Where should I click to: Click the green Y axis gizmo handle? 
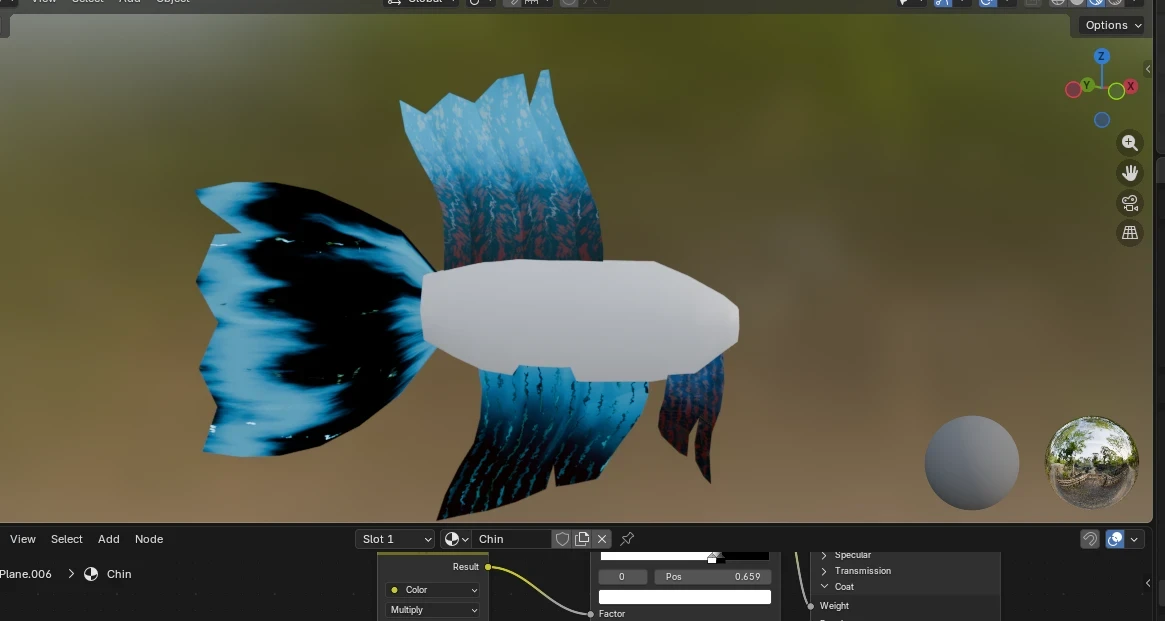pyautogui.click(x=1087, y=85)
